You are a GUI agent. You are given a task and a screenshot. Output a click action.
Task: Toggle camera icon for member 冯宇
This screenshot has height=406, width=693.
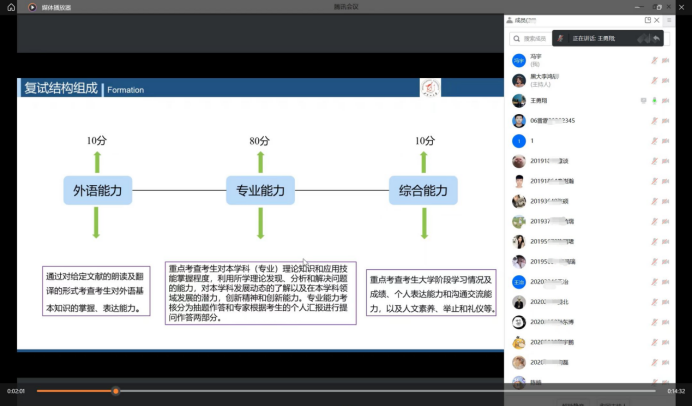pyautogui.click(x=665, y=60)
